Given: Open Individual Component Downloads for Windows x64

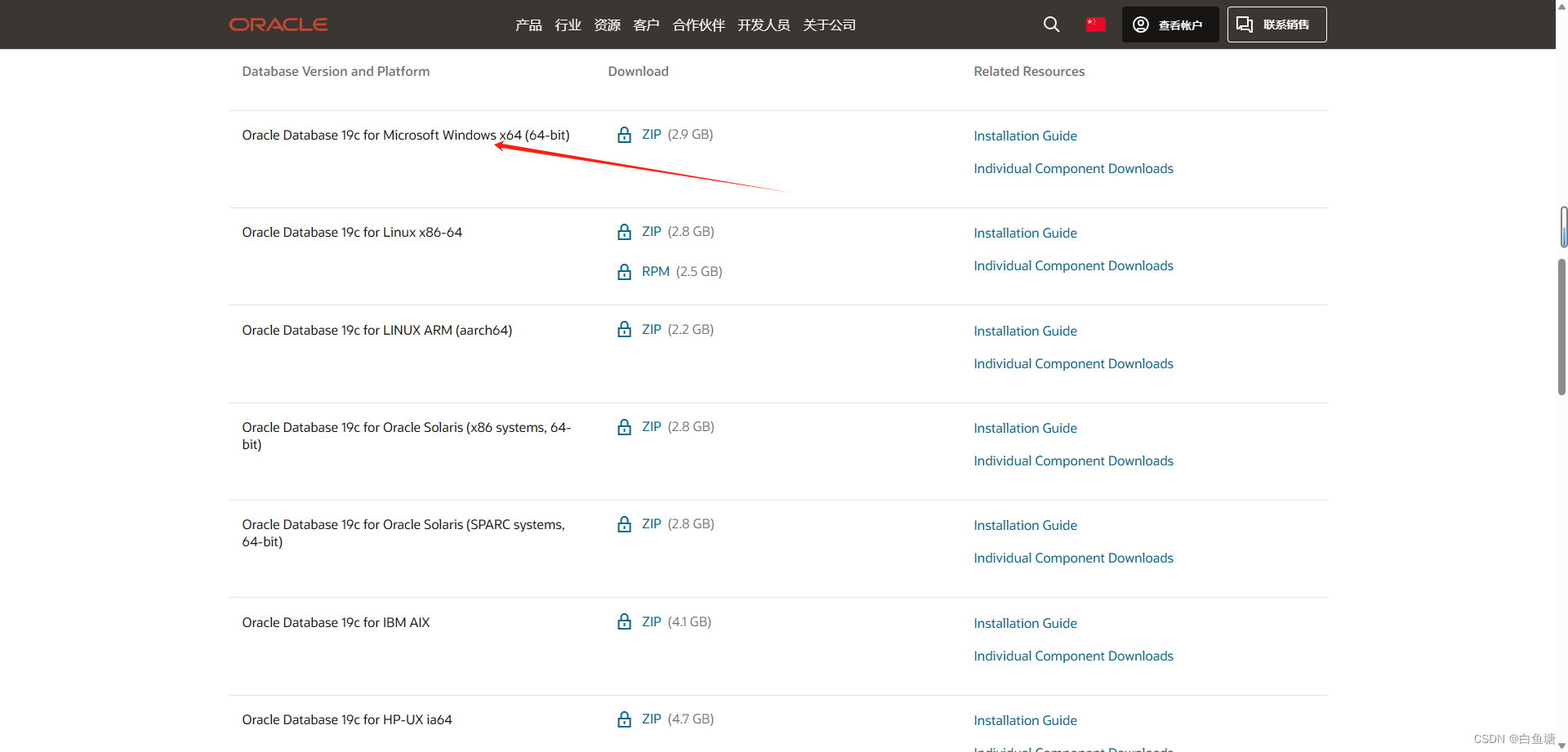Looking at the screenshot, I should click(x=1073, y=168).
